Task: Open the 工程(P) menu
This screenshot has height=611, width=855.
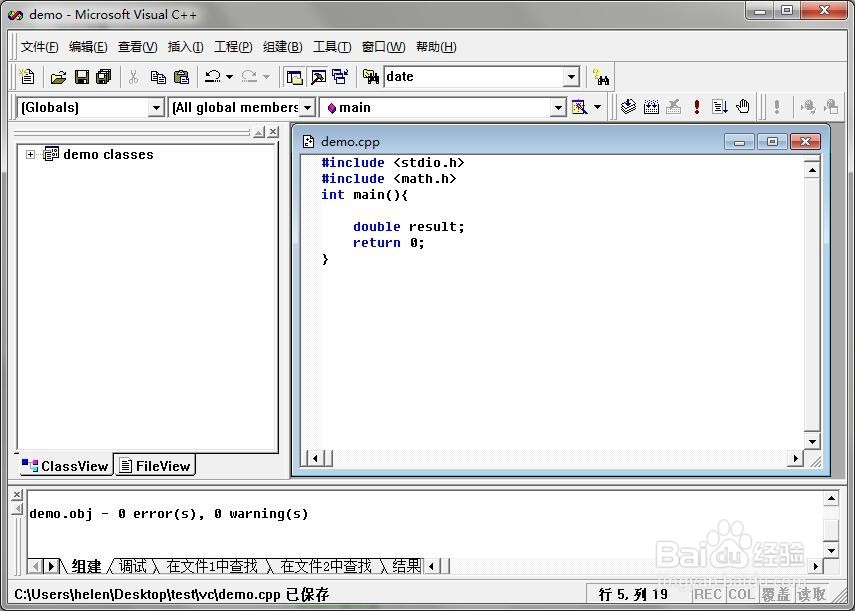Action: click(233, 47)
